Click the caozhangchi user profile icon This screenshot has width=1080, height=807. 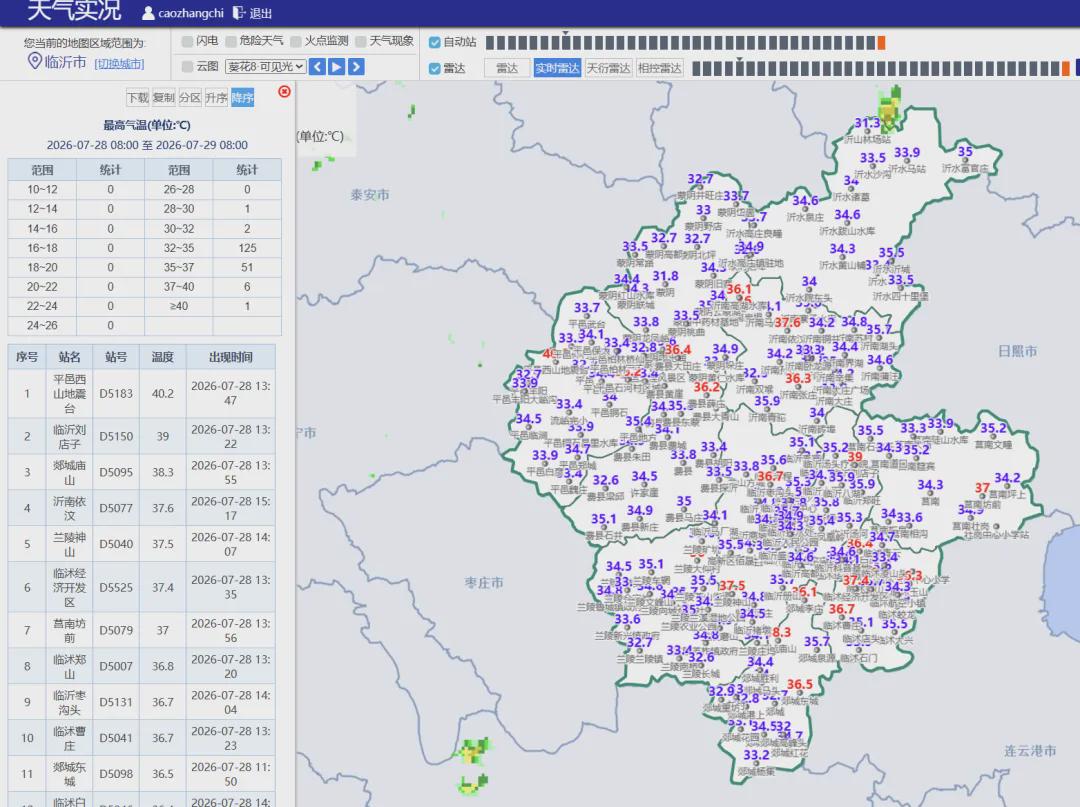[148, 13]
